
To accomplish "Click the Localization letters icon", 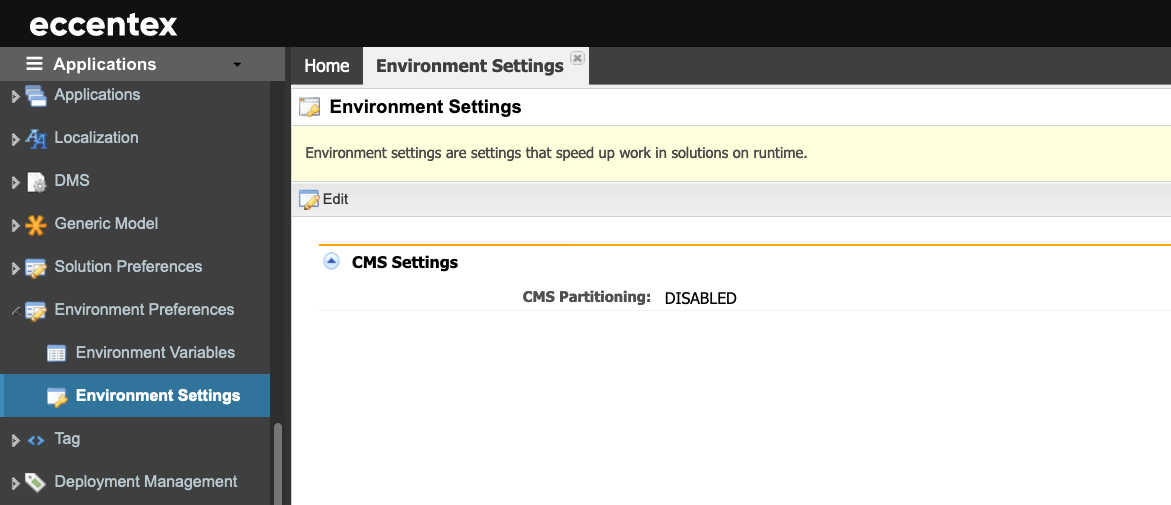I will tap(36, 138).
